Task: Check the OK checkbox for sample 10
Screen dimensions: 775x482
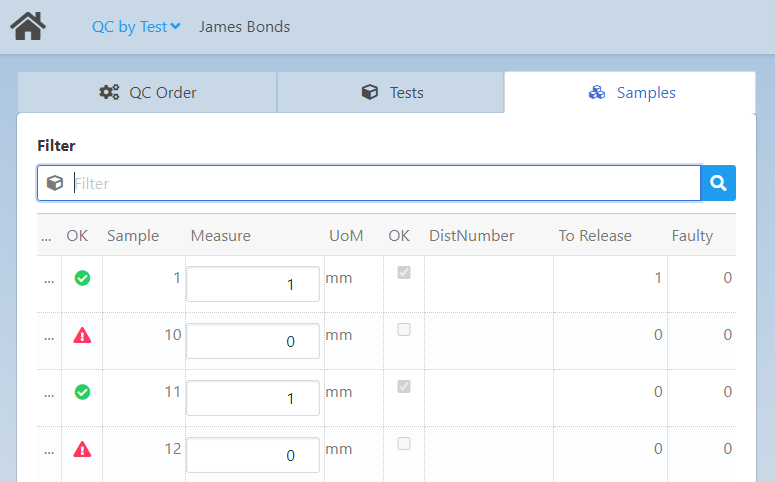Action: (404, 330)
